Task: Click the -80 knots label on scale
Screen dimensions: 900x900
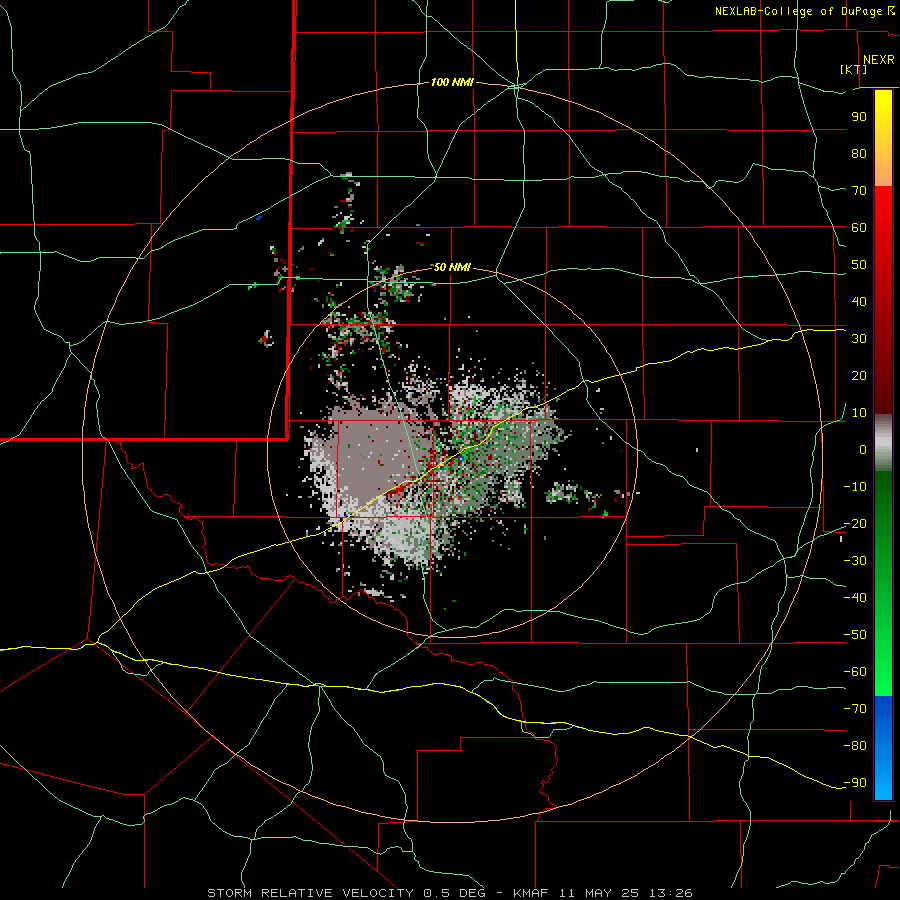Action: [x=855, y=746]
